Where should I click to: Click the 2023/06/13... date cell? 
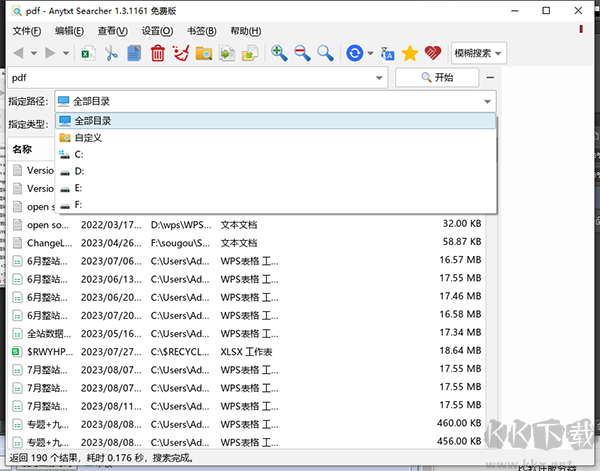tap(111, 279)
